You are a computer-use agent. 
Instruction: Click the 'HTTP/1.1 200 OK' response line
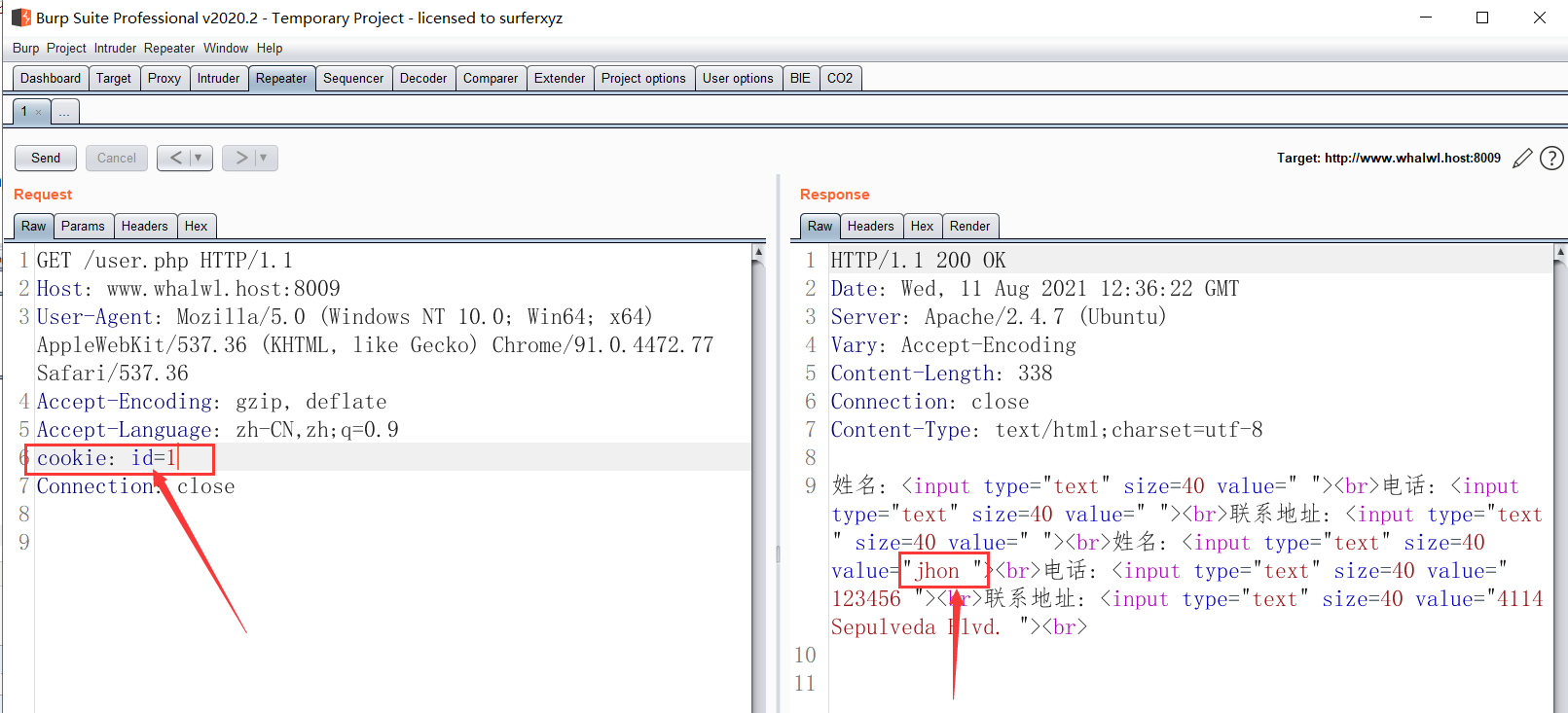(919, 261)
